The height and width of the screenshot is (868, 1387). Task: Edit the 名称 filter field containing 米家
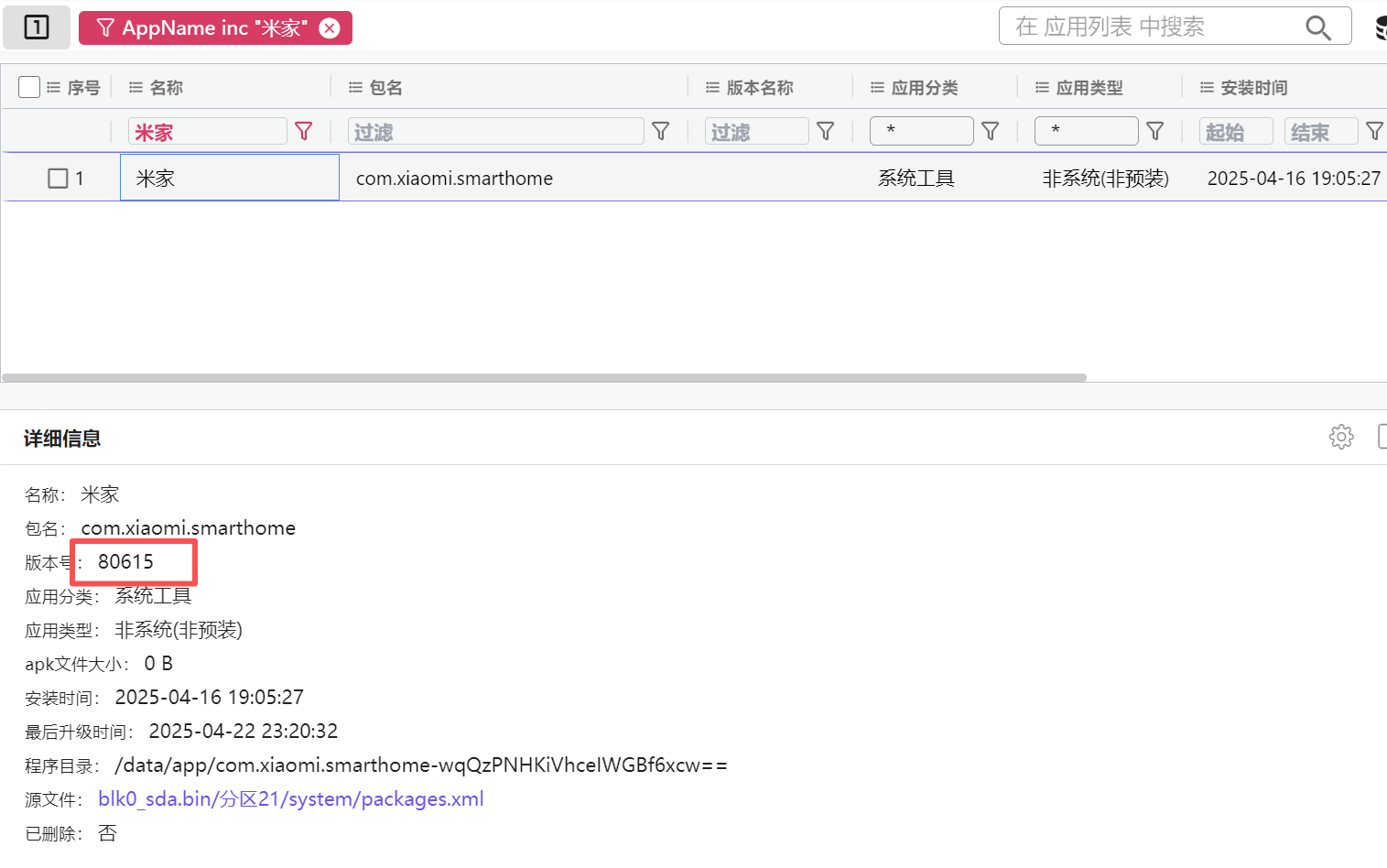click(x=208, y=132)
